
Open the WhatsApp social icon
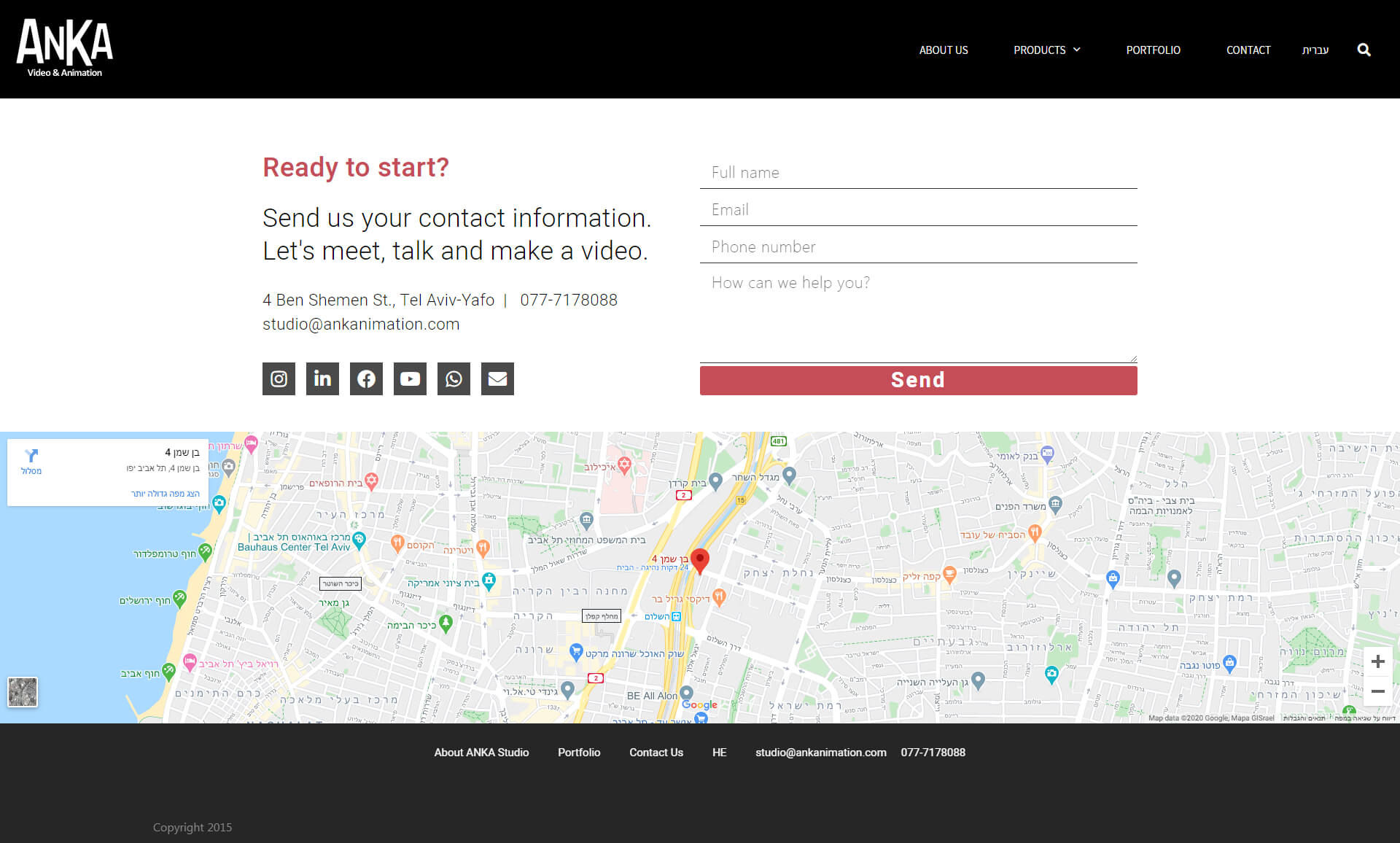454,378
